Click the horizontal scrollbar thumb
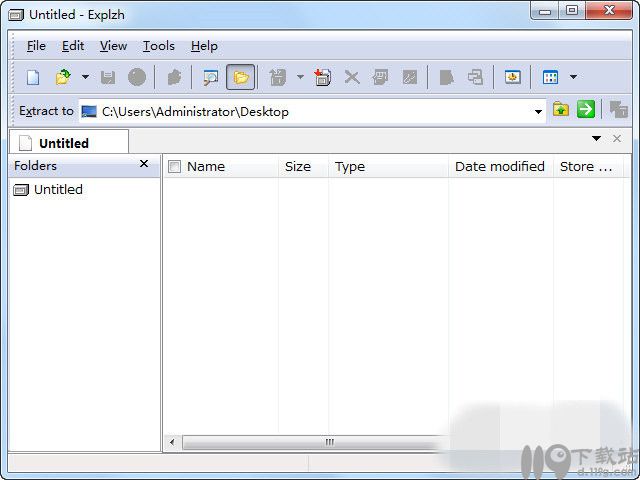 click(329, 442)
